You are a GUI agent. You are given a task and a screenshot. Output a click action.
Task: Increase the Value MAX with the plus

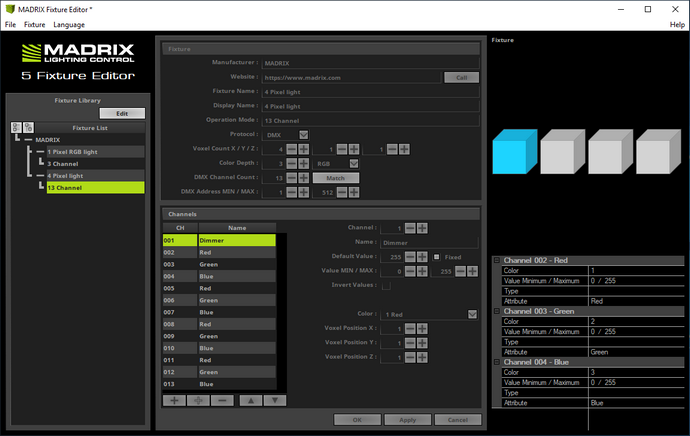(x=473, y=271)
